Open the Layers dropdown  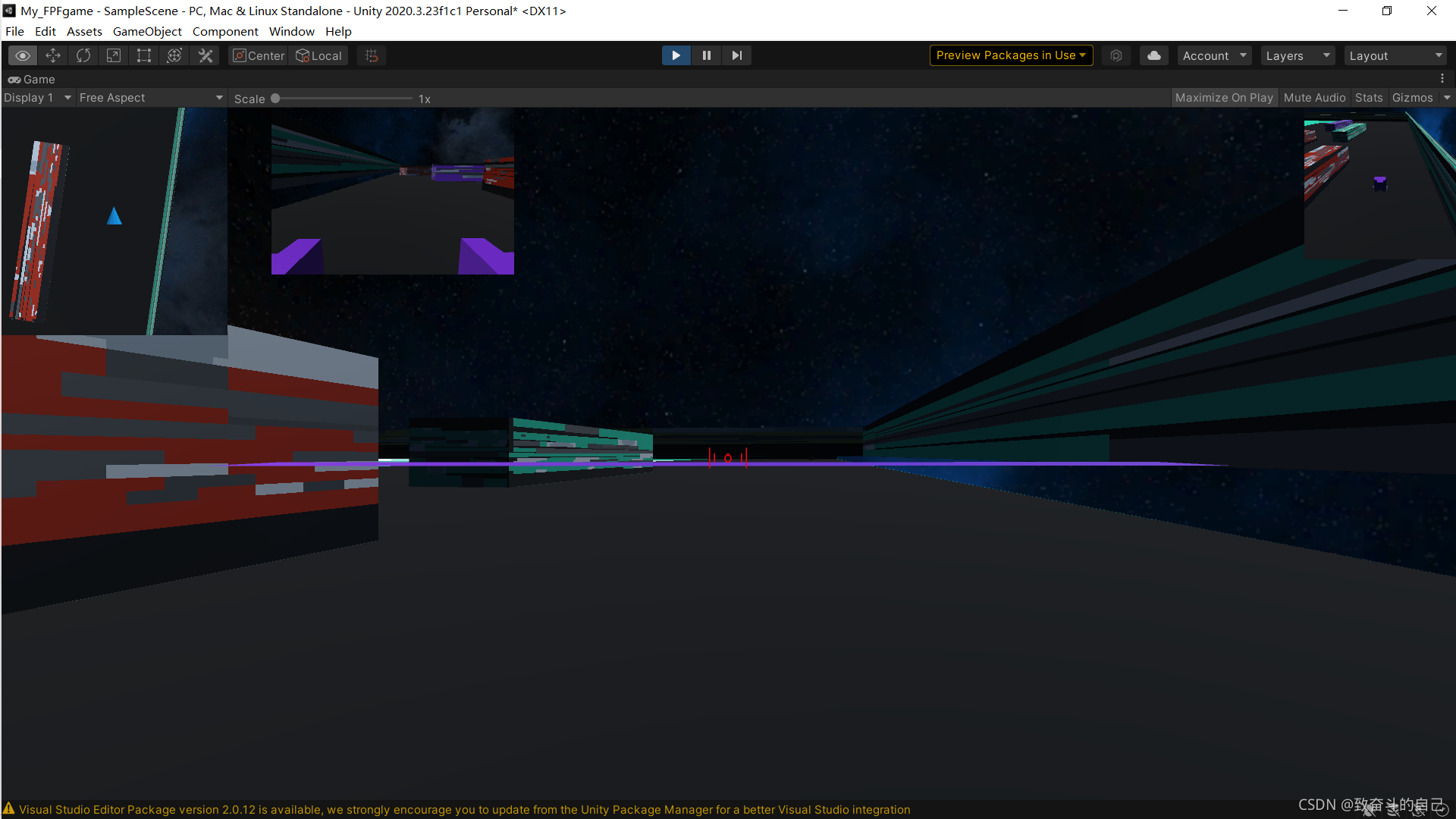1298,55
